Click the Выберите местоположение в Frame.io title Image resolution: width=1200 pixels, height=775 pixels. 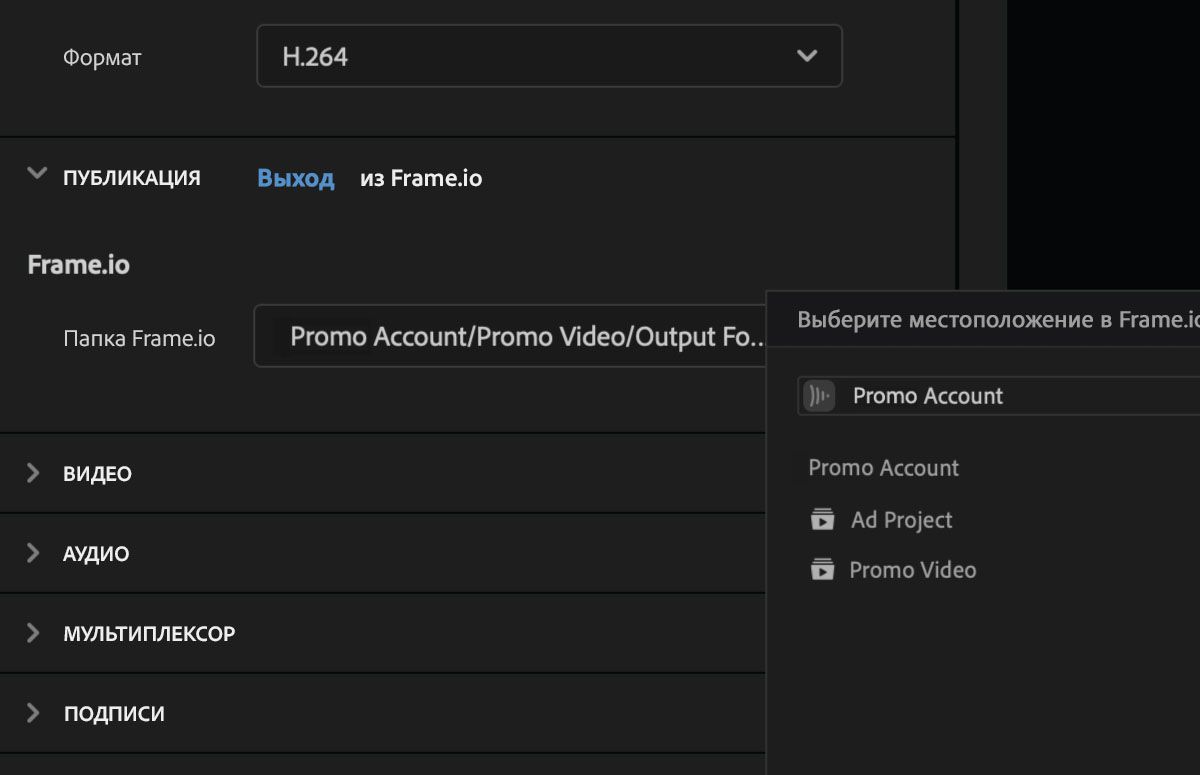point(998,320)
